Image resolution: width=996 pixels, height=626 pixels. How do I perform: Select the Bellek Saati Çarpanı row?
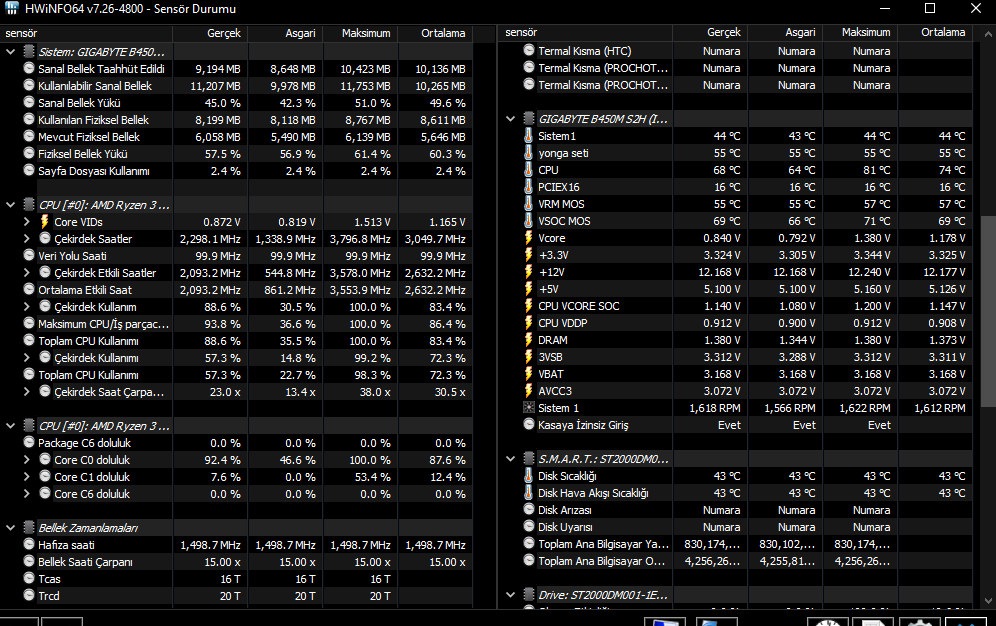pyautogui.click(x=236, y=562)
